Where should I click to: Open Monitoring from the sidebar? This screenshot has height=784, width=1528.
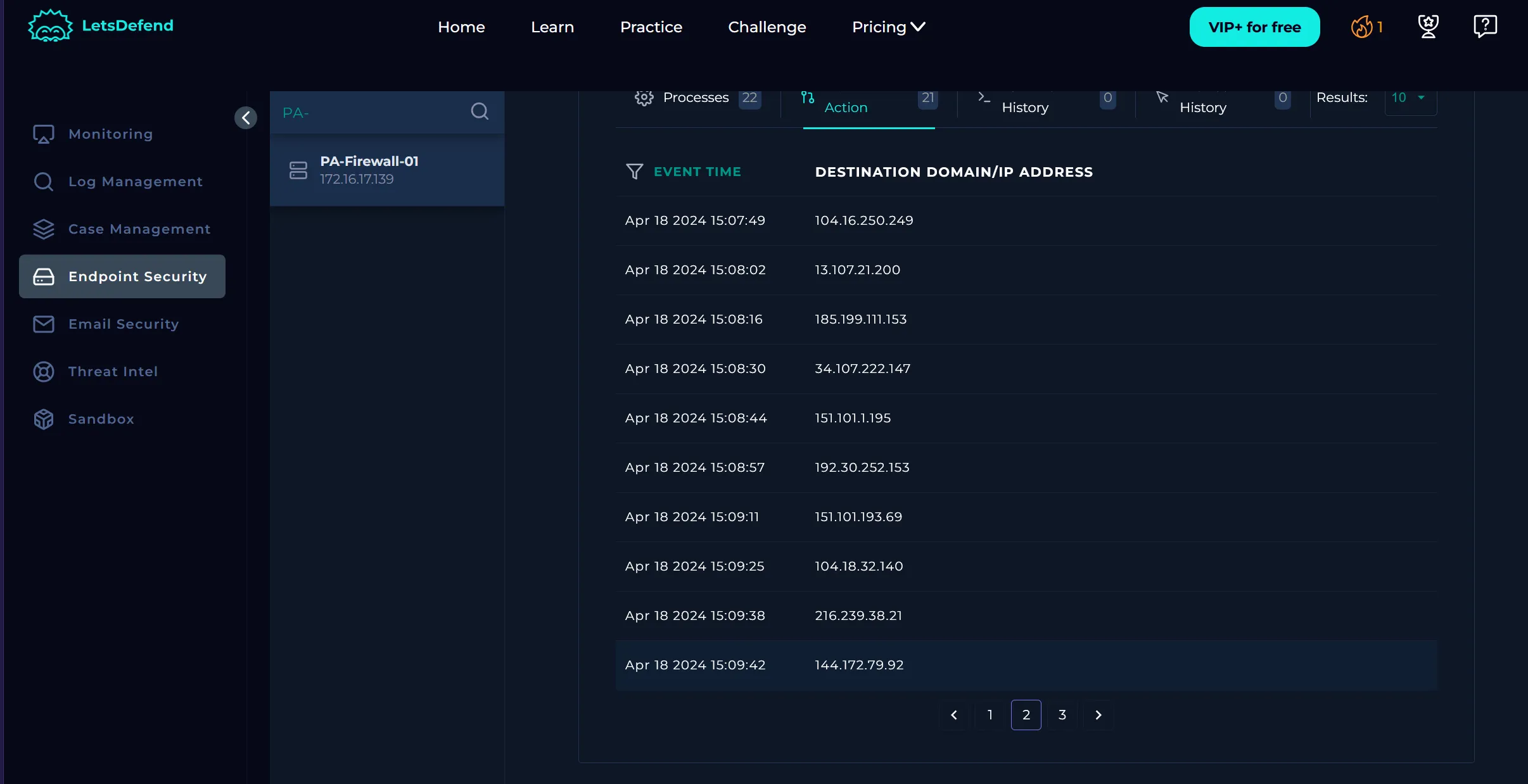[110, 134]
